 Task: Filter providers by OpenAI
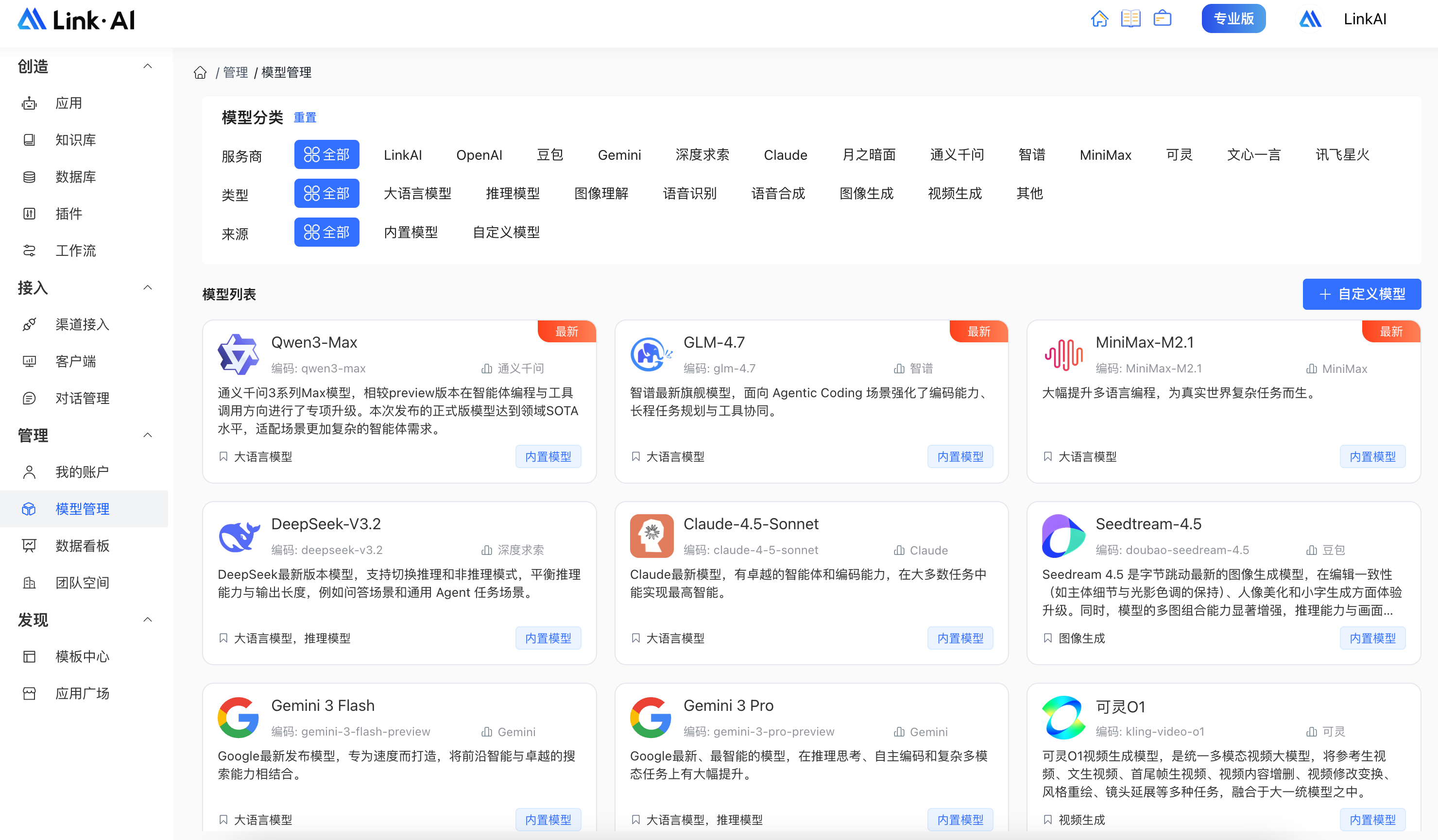click(x=479, y=155)
